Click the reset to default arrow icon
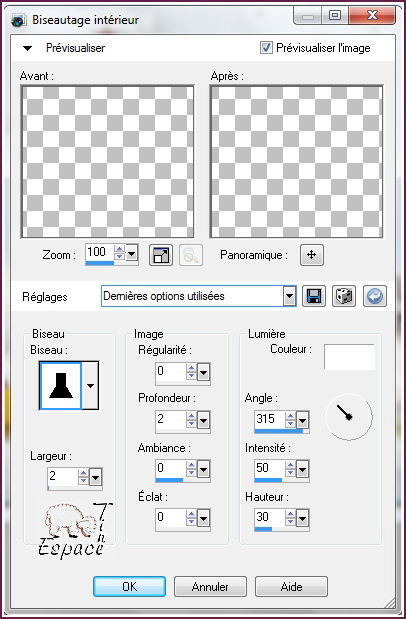406x619 pixels. click(x=375, y=296)
